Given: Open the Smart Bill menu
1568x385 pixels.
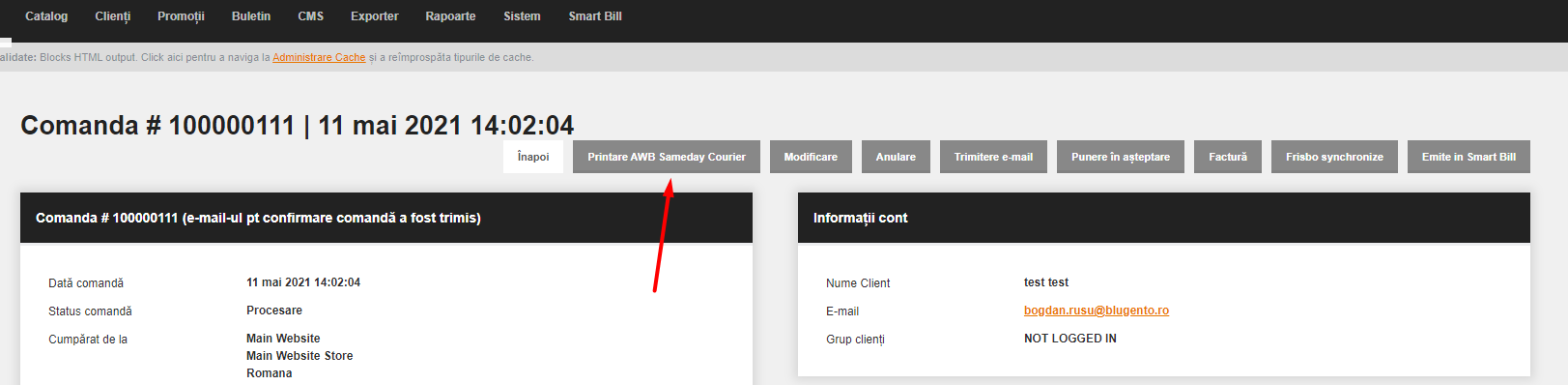Looking at the screenshot, I should pos(595,16).
